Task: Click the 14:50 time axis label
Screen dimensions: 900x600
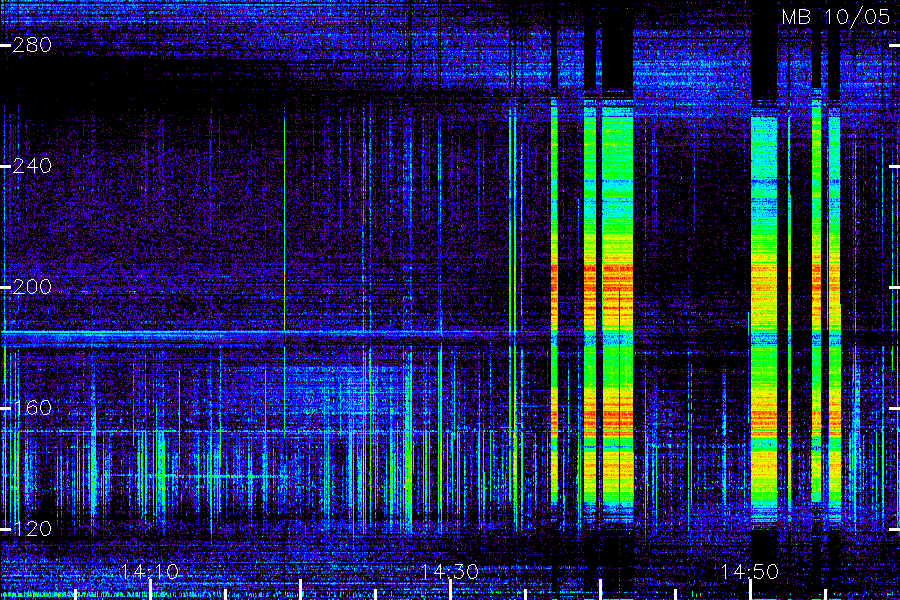Action: click(750, 571)
